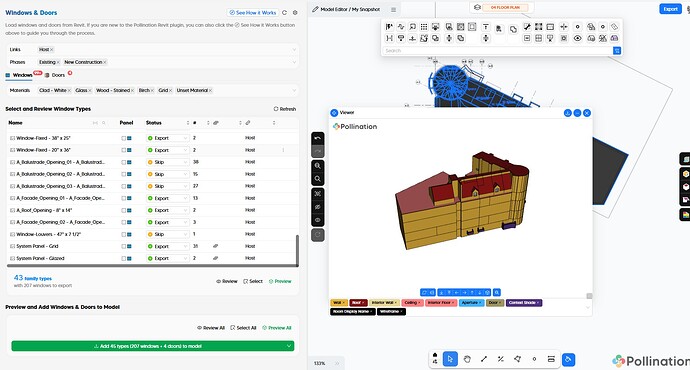Click the text T icon in command palette

click(485, 27)
